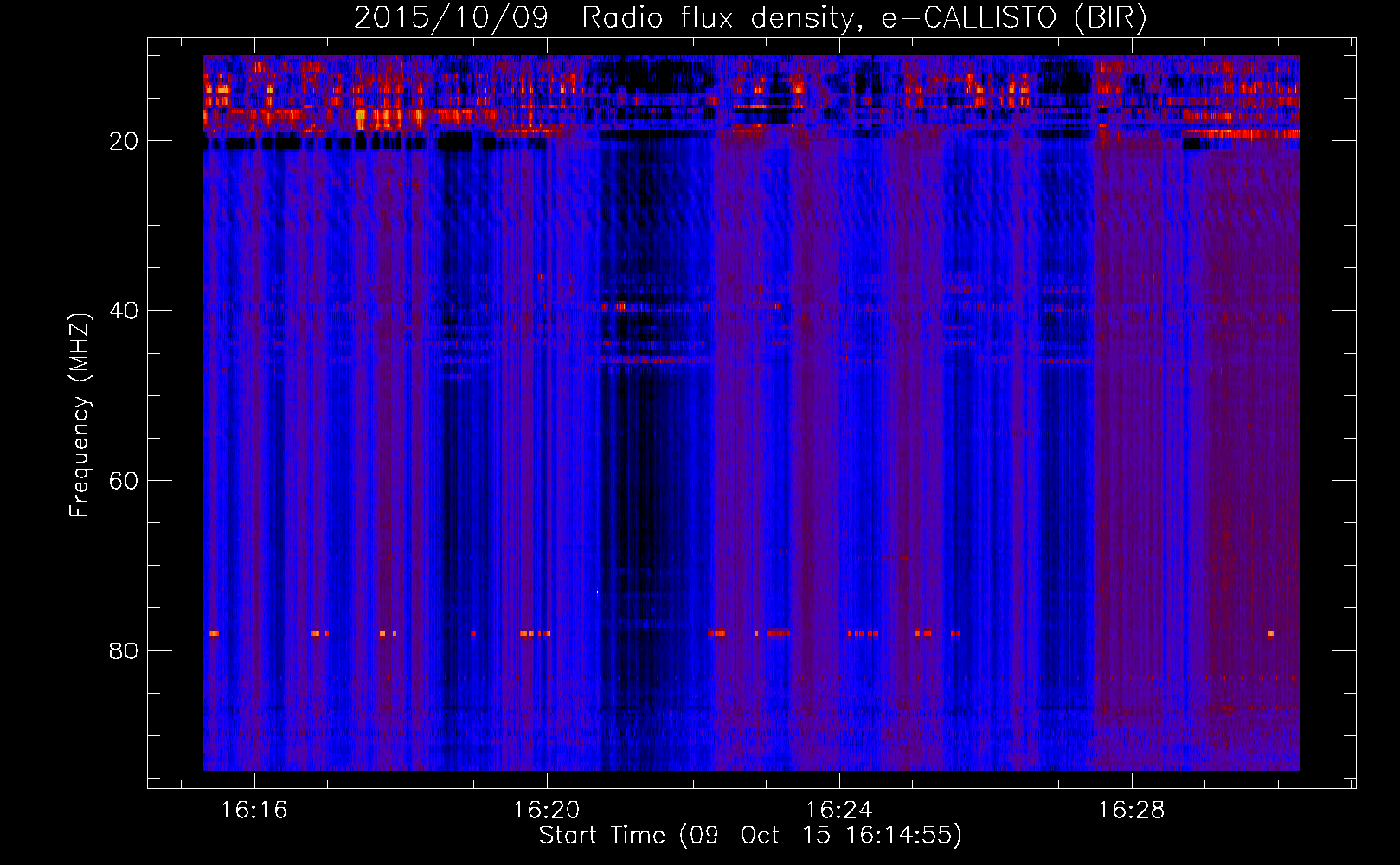The width and height of the screenshot is (1400, 865).
Task: Click the '60' frequency tick label
Action: click(x=124, y=481)
